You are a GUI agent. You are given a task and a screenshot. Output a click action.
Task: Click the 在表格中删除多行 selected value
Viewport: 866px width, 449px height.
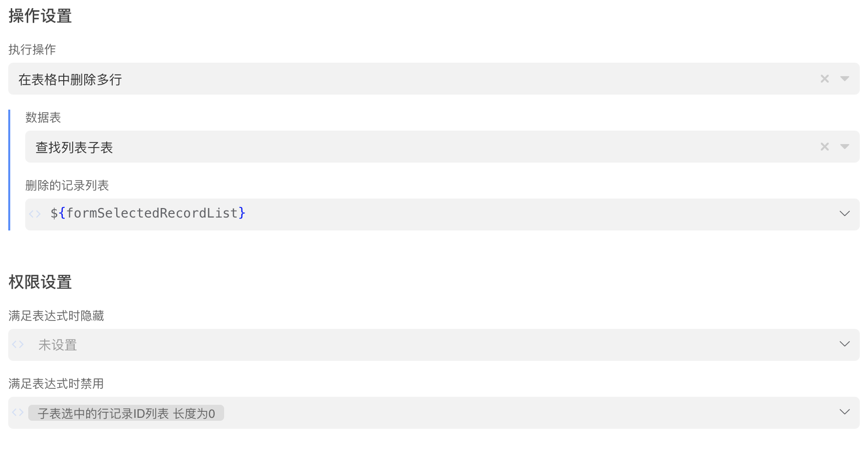point(70,79)
